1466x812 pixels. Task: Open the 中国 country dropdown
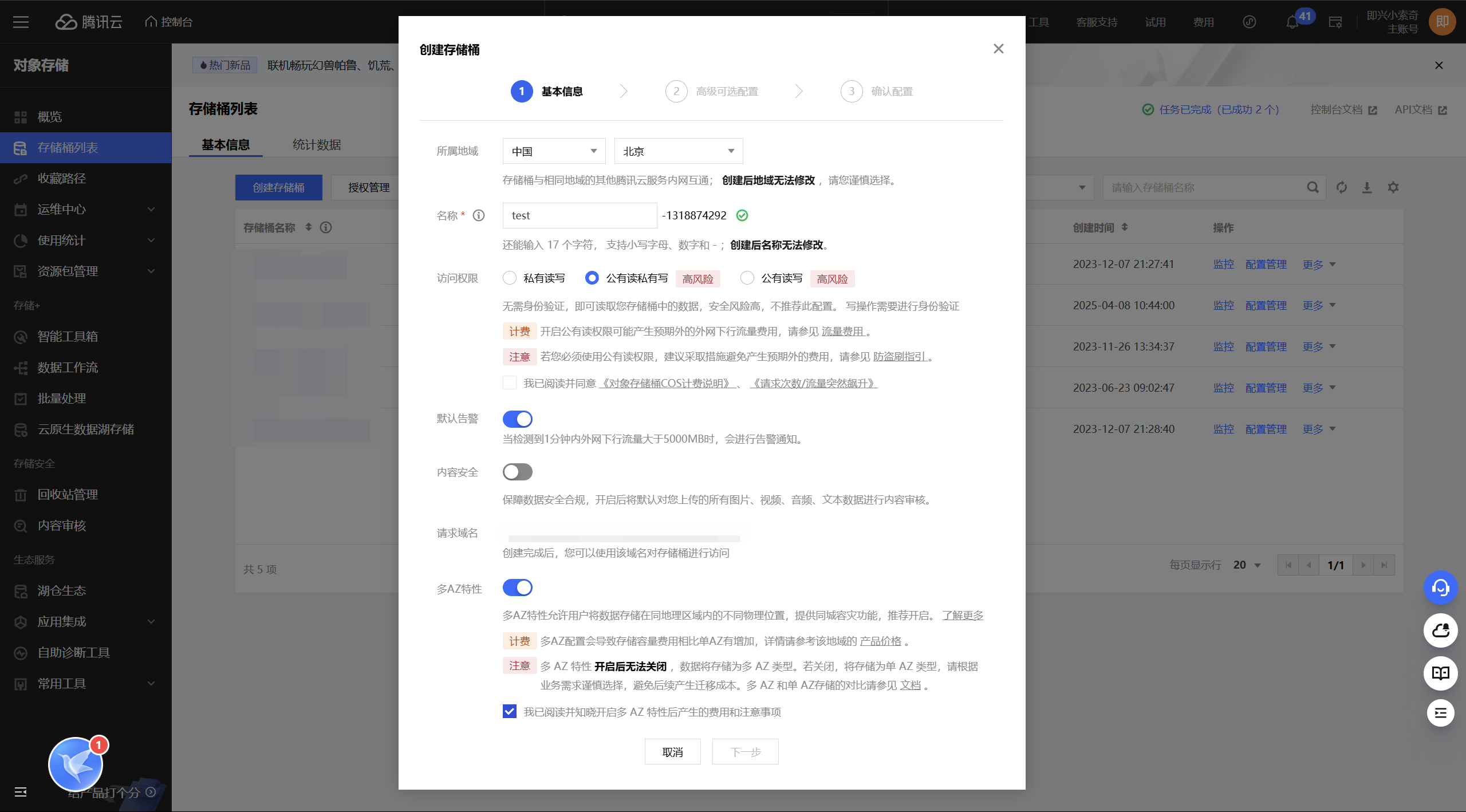click(553, 151)
